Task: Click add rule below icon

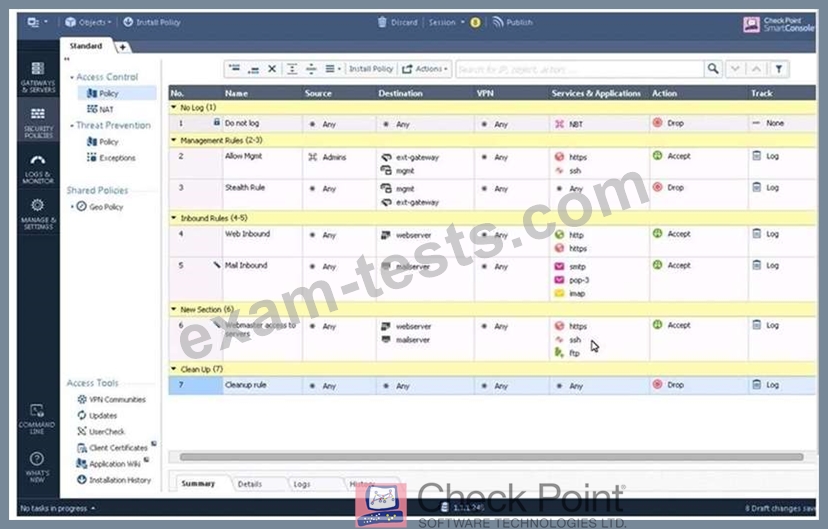Action: point(253,69)
